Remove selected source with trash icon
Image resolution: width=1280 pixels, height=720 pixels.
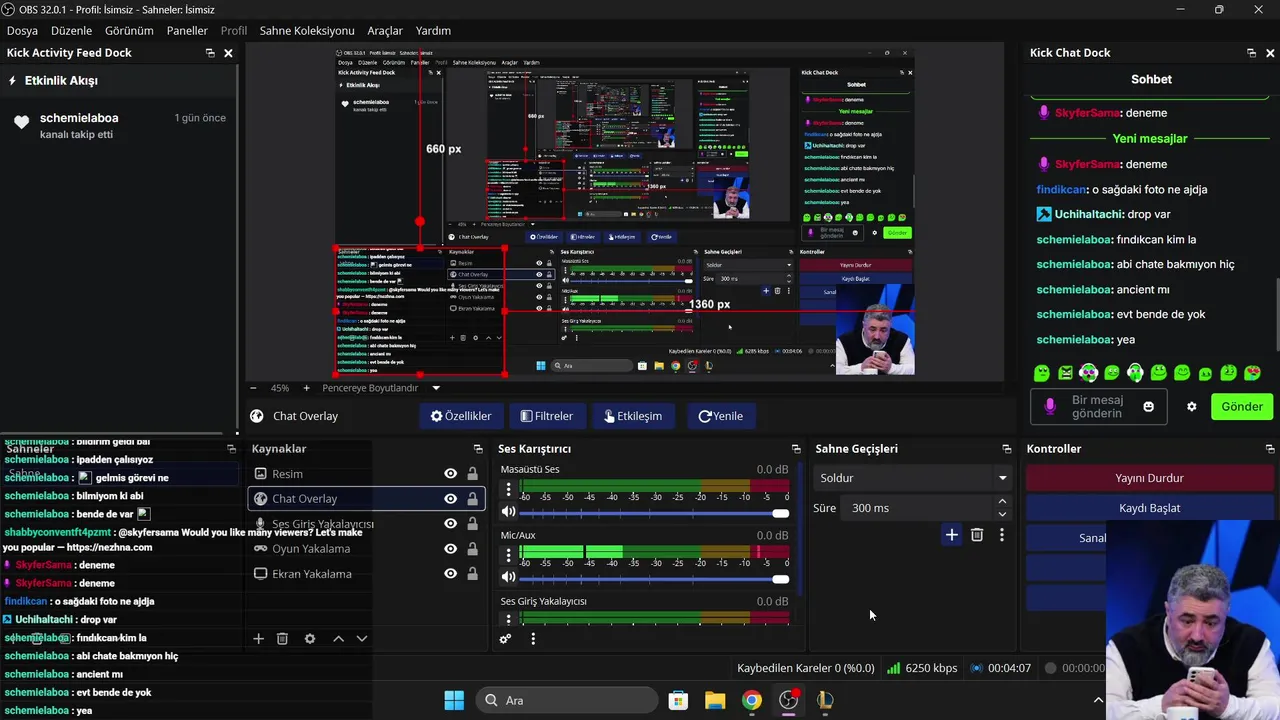[282, 639]
